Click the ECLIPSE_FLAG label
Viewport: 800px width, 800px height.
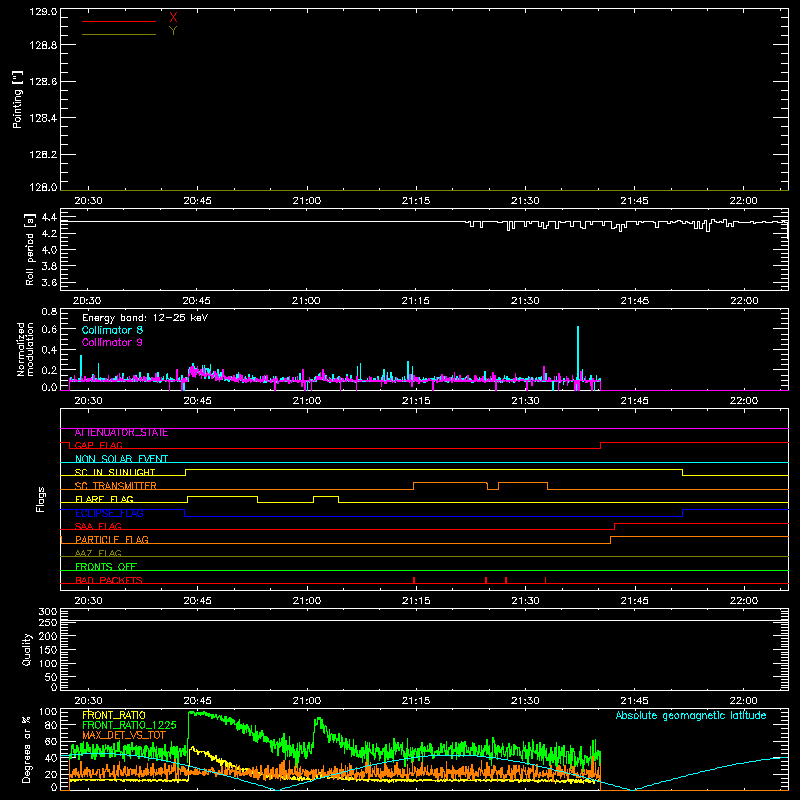point(109,513)
